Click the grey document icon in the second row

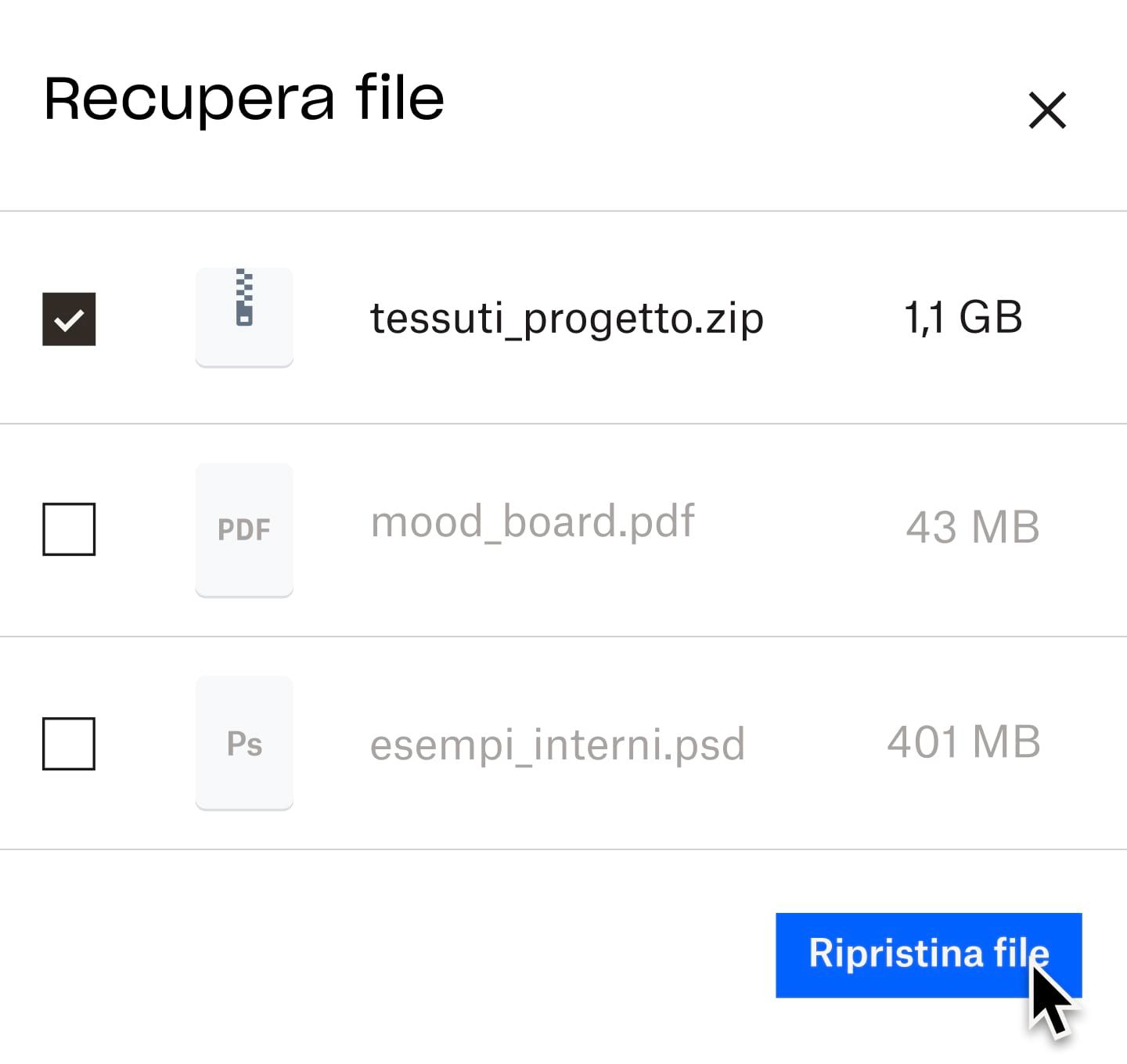(244, 529)
